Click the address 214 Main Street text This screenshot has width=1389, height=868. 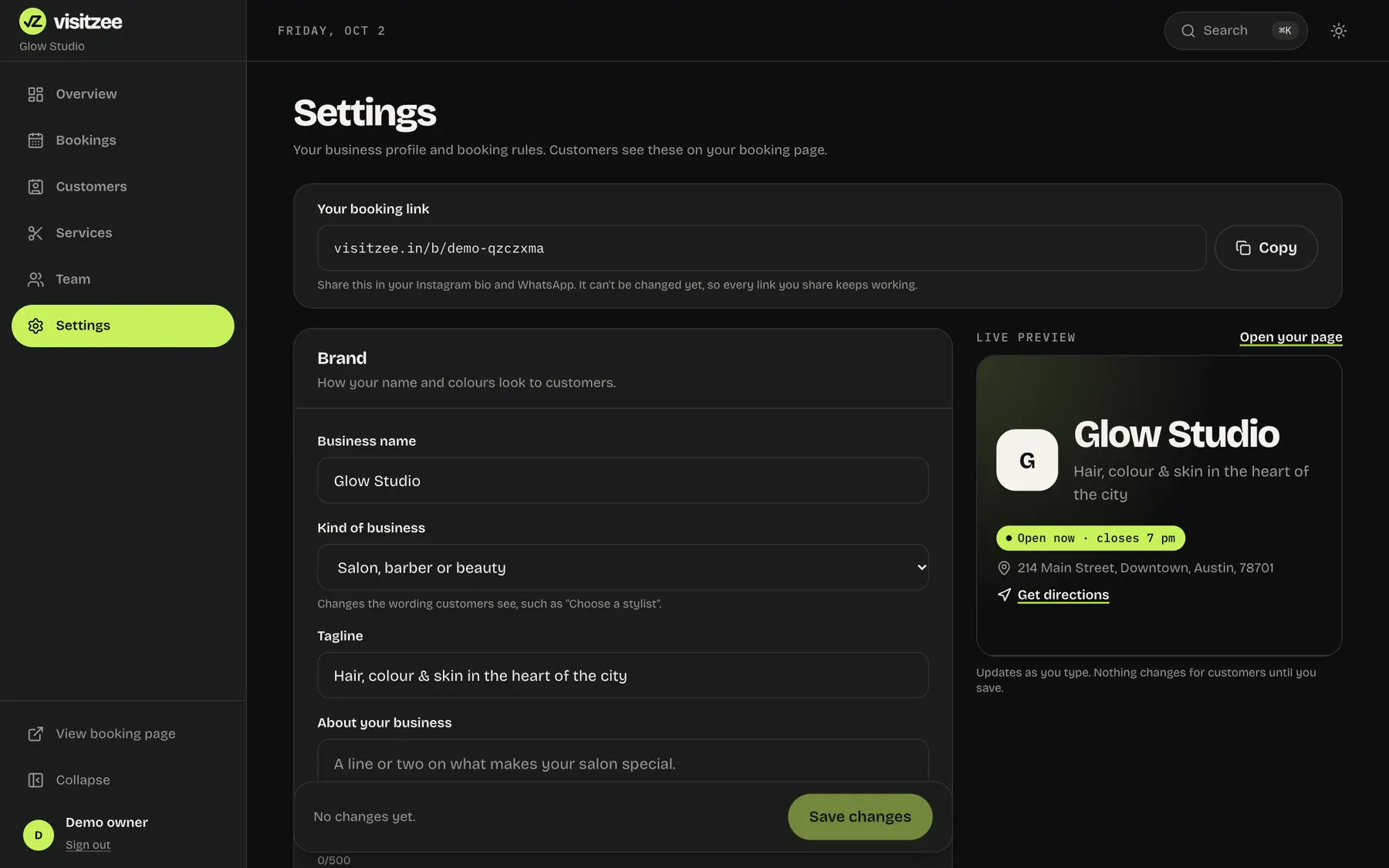click(1145, 568)
